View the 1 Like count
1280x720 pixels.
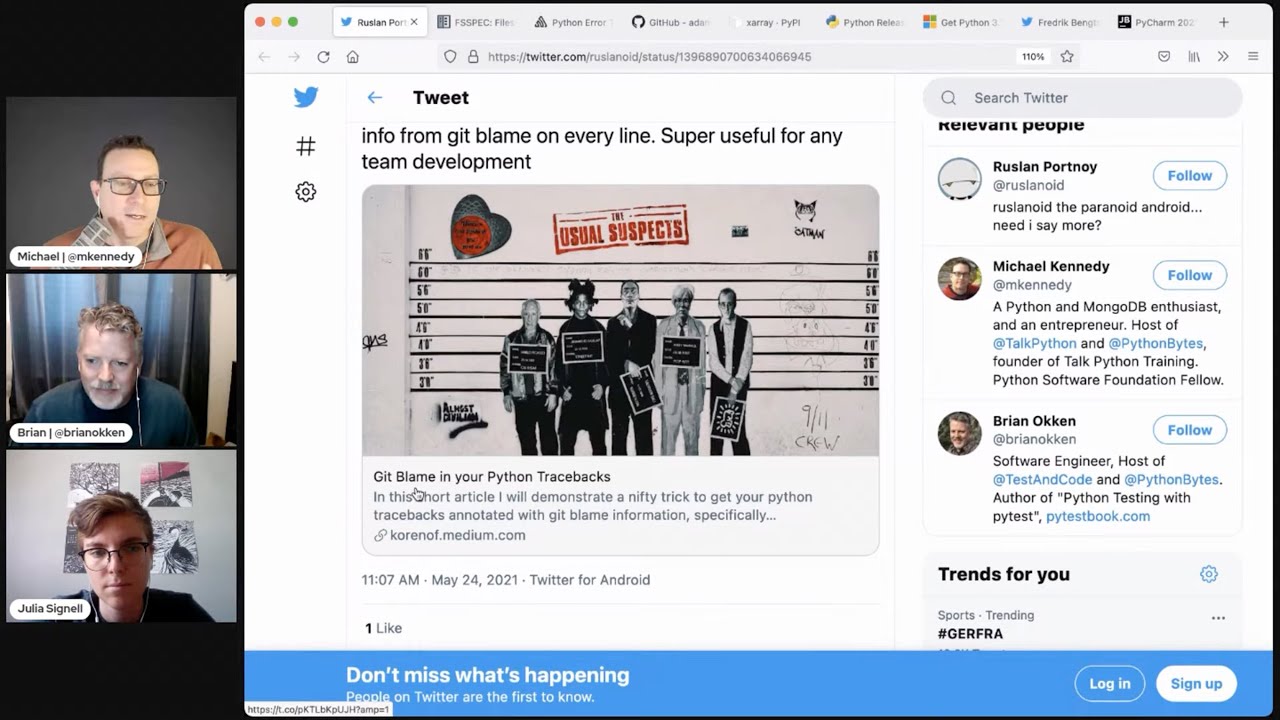click(383, 628)
